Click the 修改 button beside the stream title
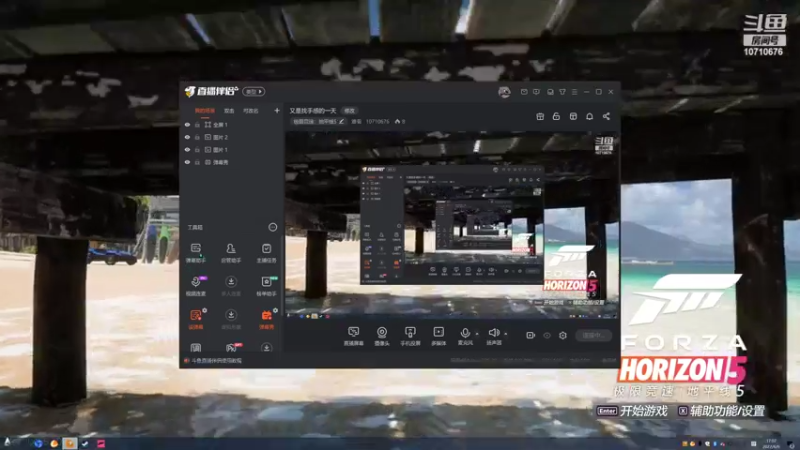The width and height of the screenshot is (800, 450). [x=349, y=111]
